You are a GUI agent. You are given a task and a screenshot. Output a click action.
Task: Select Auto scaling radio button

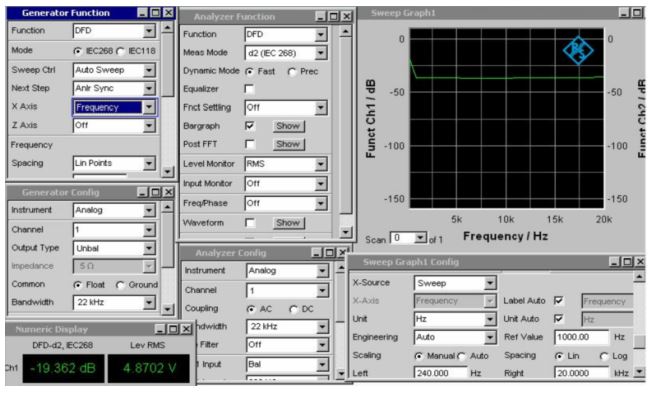pyautogui.click(x=462, y=356)
